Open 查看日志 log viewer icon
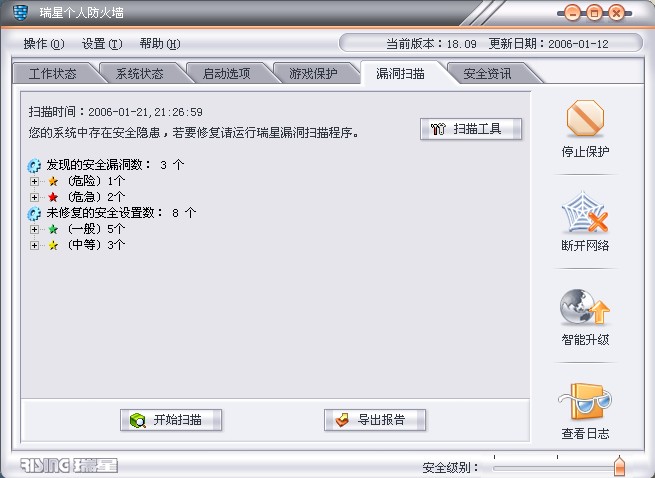Image resolution: width=655 pixels, height=478 pixels. 585,401
